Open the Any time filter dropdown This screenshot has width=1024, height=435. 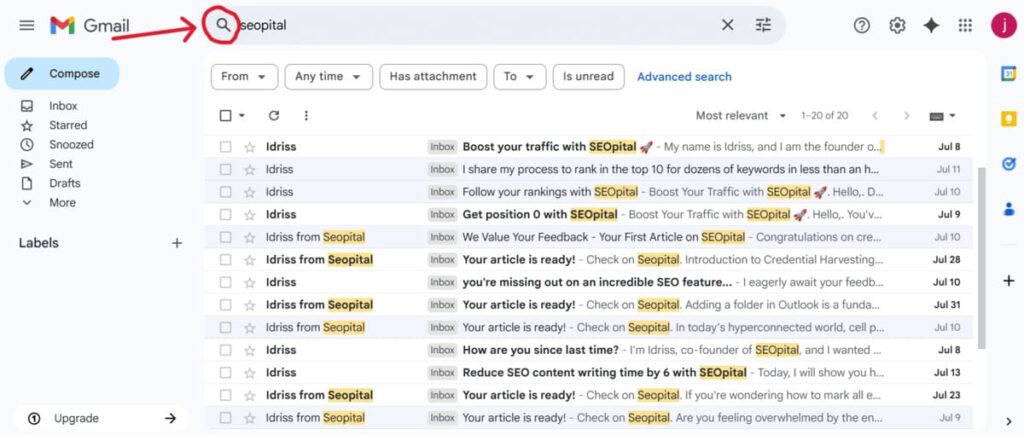(x=328, y=76)
